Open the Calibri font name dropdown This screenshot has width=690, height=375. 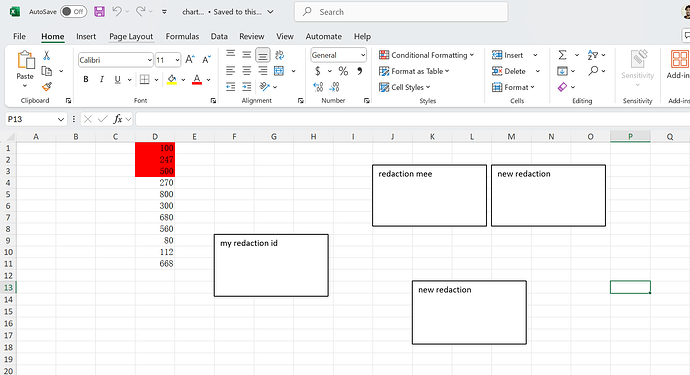pyautogui.click(x=150, y=60)
